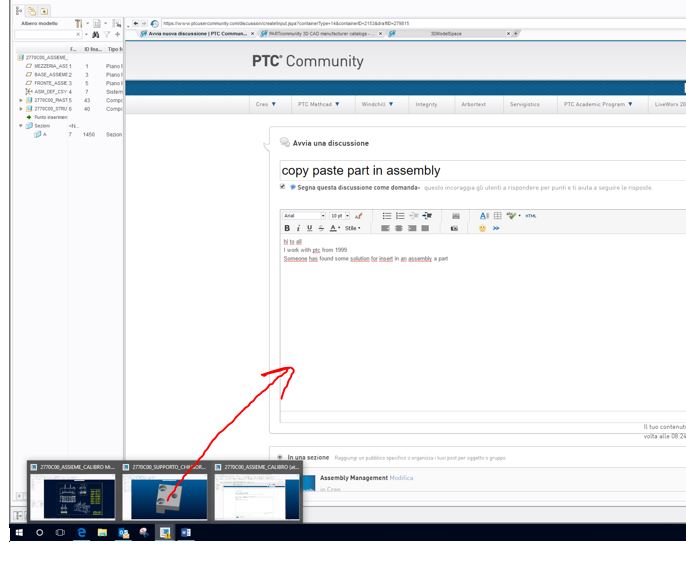Screen dimensions: 686x565
Task: Open the Creo navigation menu
Action: [266, 104]
